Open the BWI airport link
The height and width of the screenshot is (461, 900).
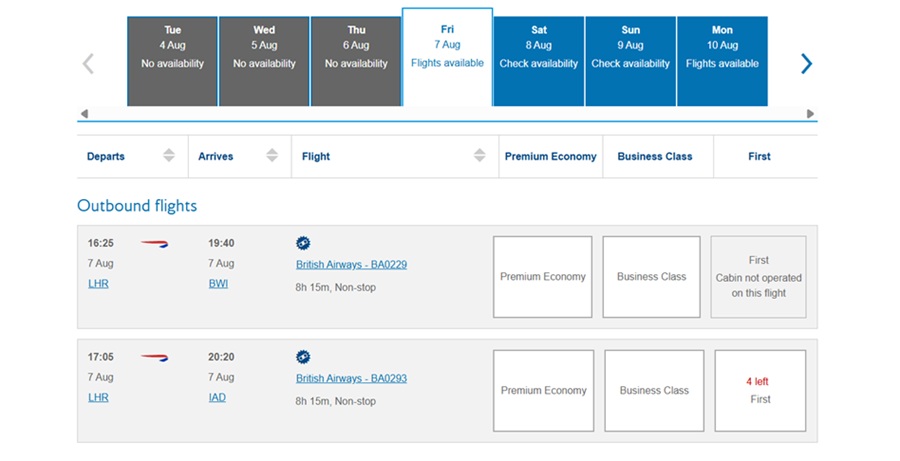218,284
